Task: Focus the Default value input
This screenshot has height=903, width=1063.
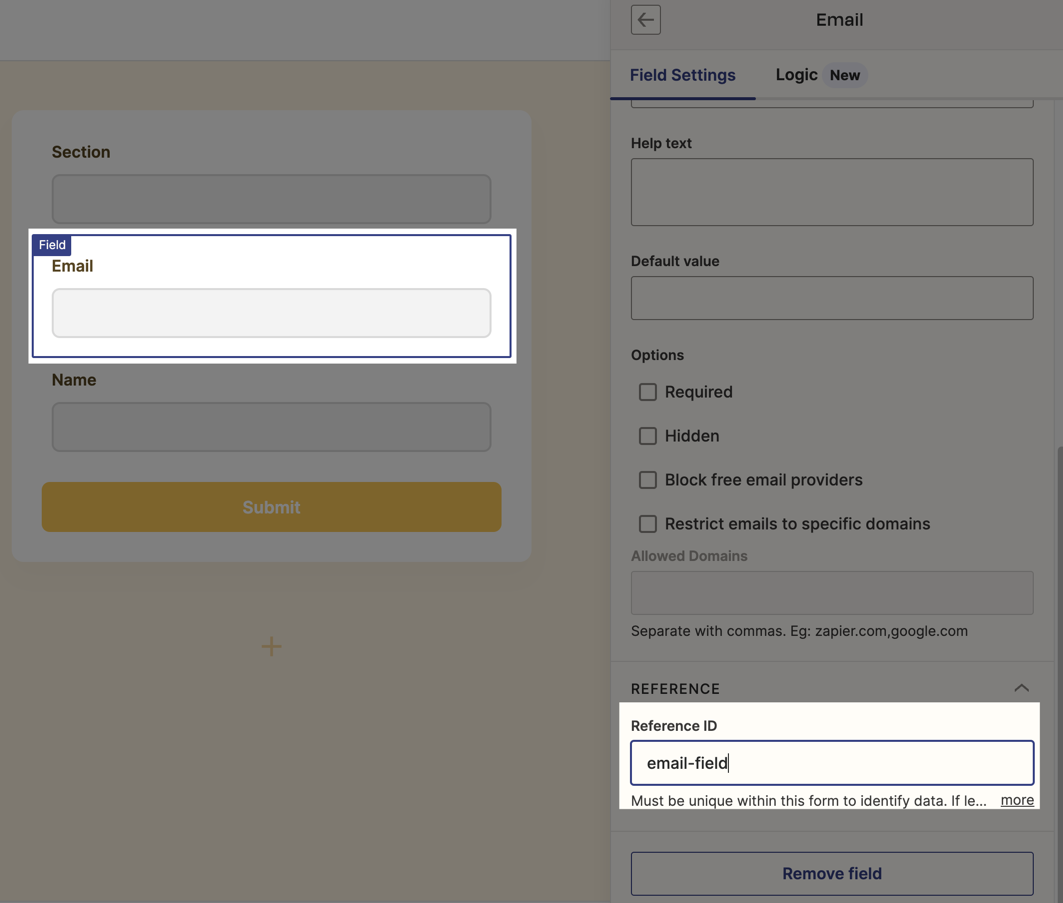Action: 831,298
